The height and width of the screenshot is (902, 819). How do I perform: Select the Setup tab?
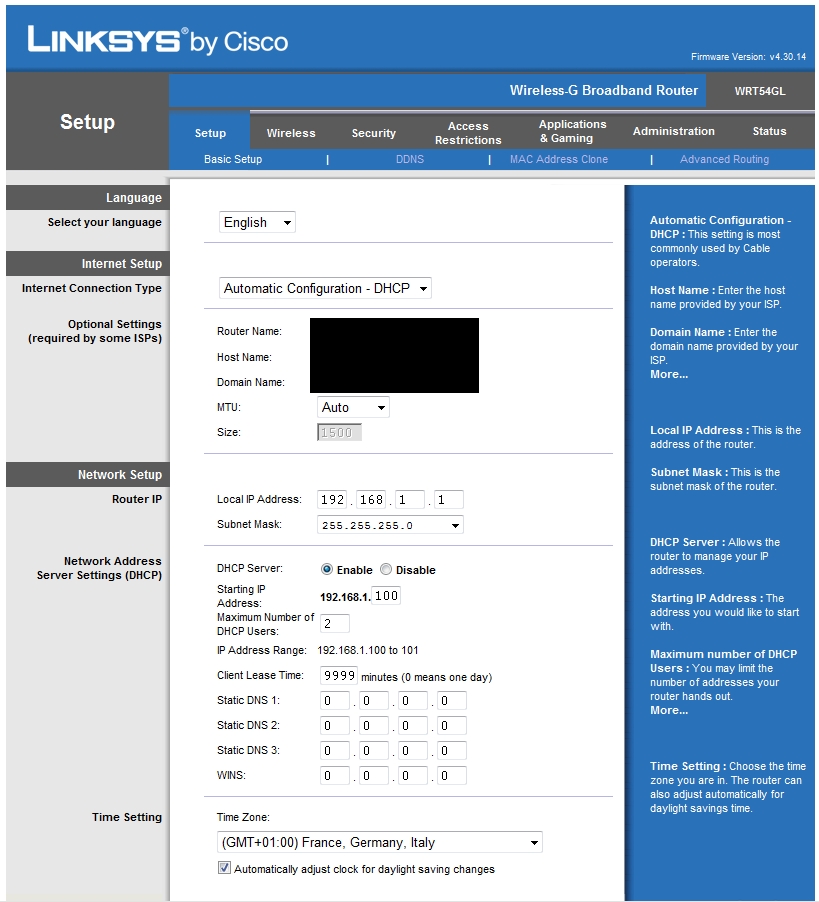[x=210, y=133]
